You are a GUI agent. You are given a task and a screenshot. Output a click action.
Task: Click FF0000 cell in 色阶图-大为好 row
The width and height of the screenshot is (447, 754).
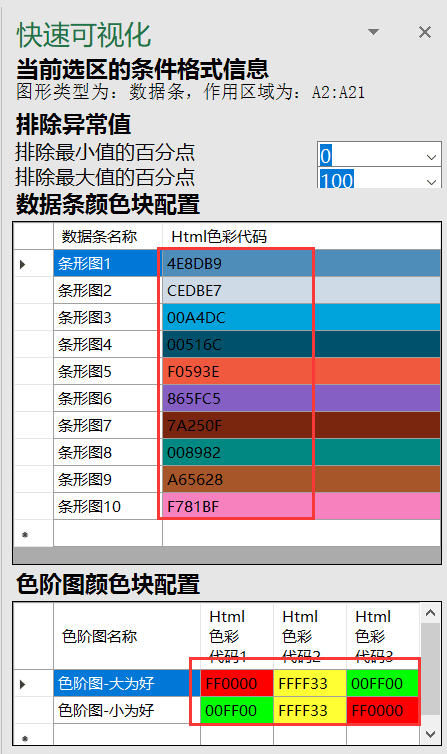(x=237, y=683)
